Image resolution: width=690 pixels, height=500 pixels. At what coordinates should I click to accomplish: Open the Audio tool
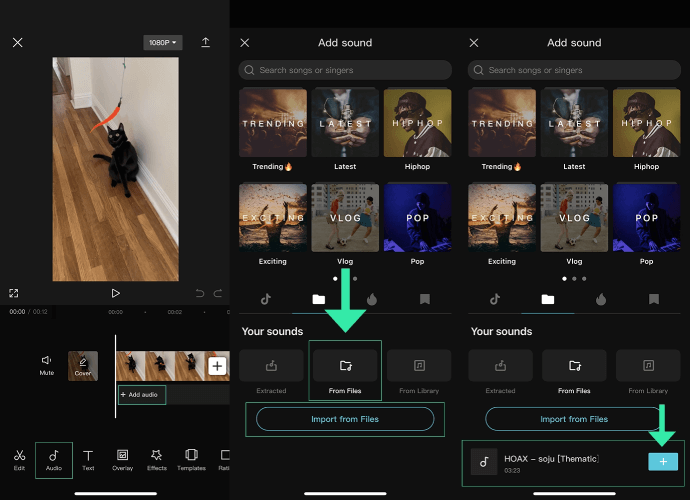[54, 460]
